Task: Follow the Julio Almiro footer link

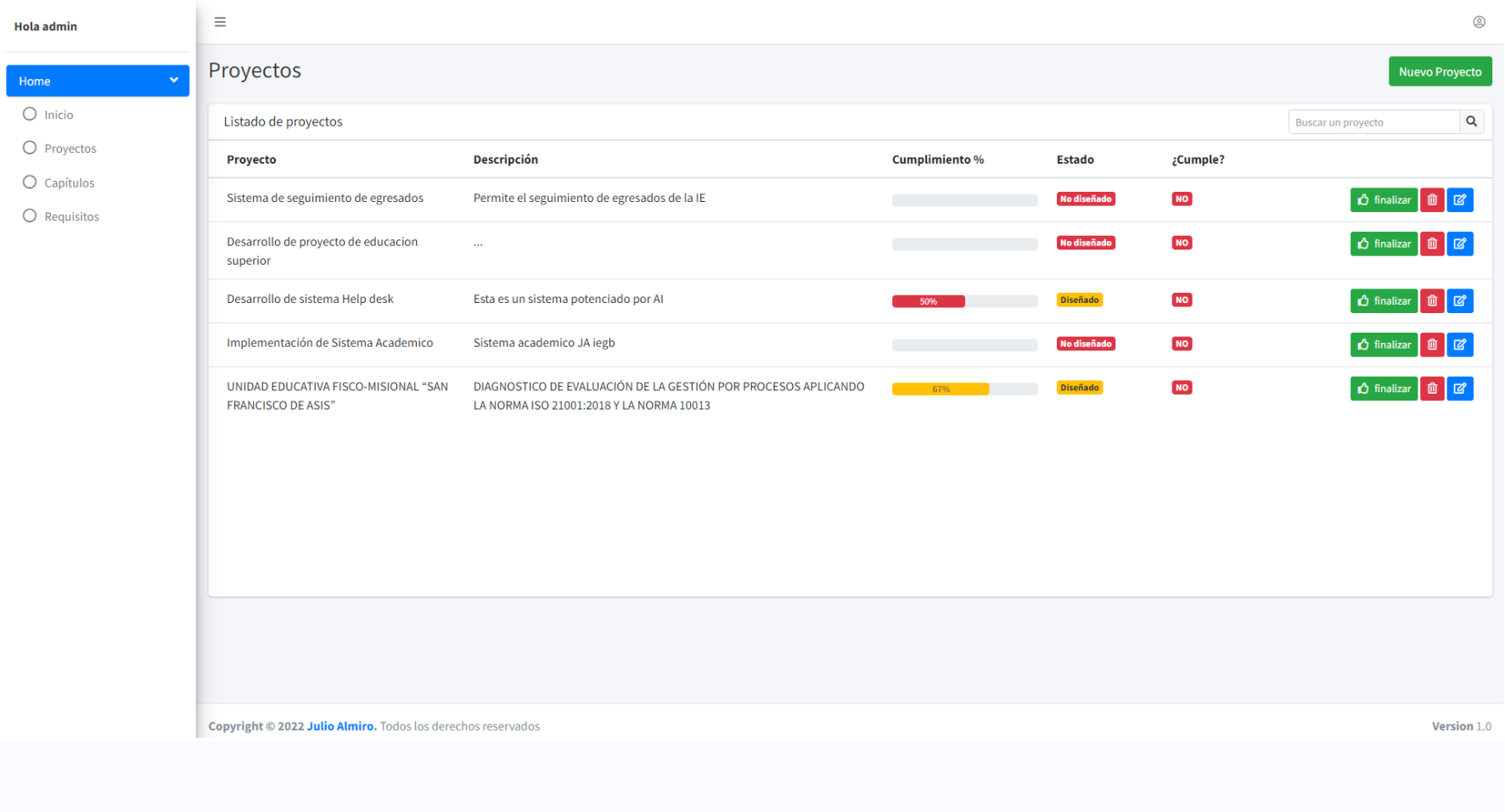Action: (341, 726)
